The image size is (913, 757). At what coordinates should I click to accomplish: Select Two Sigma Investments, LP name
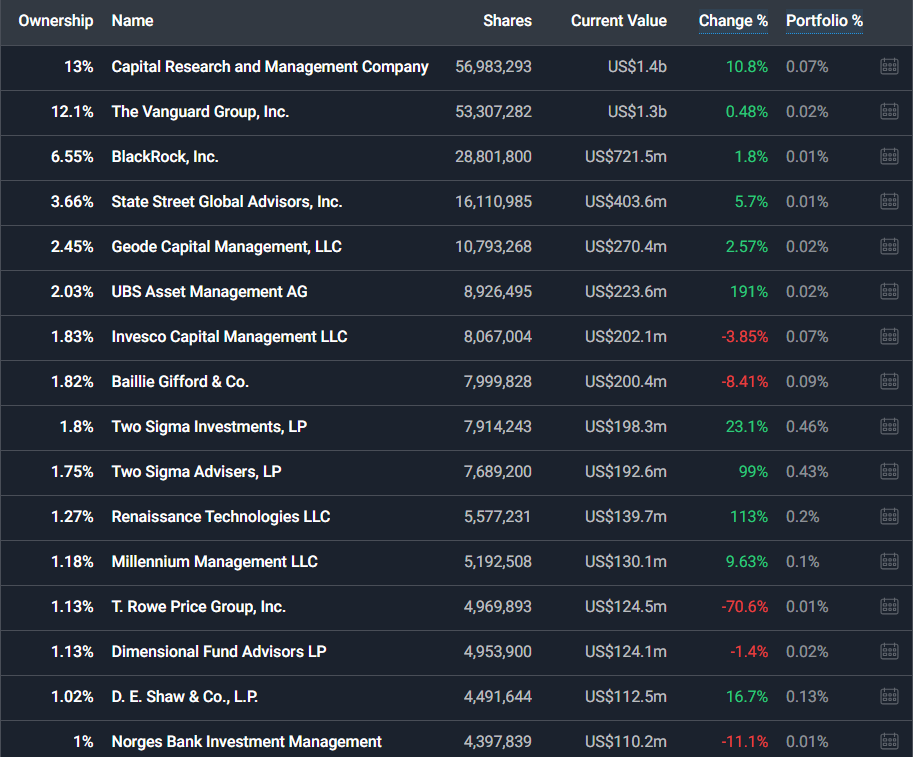click(209, 427)
